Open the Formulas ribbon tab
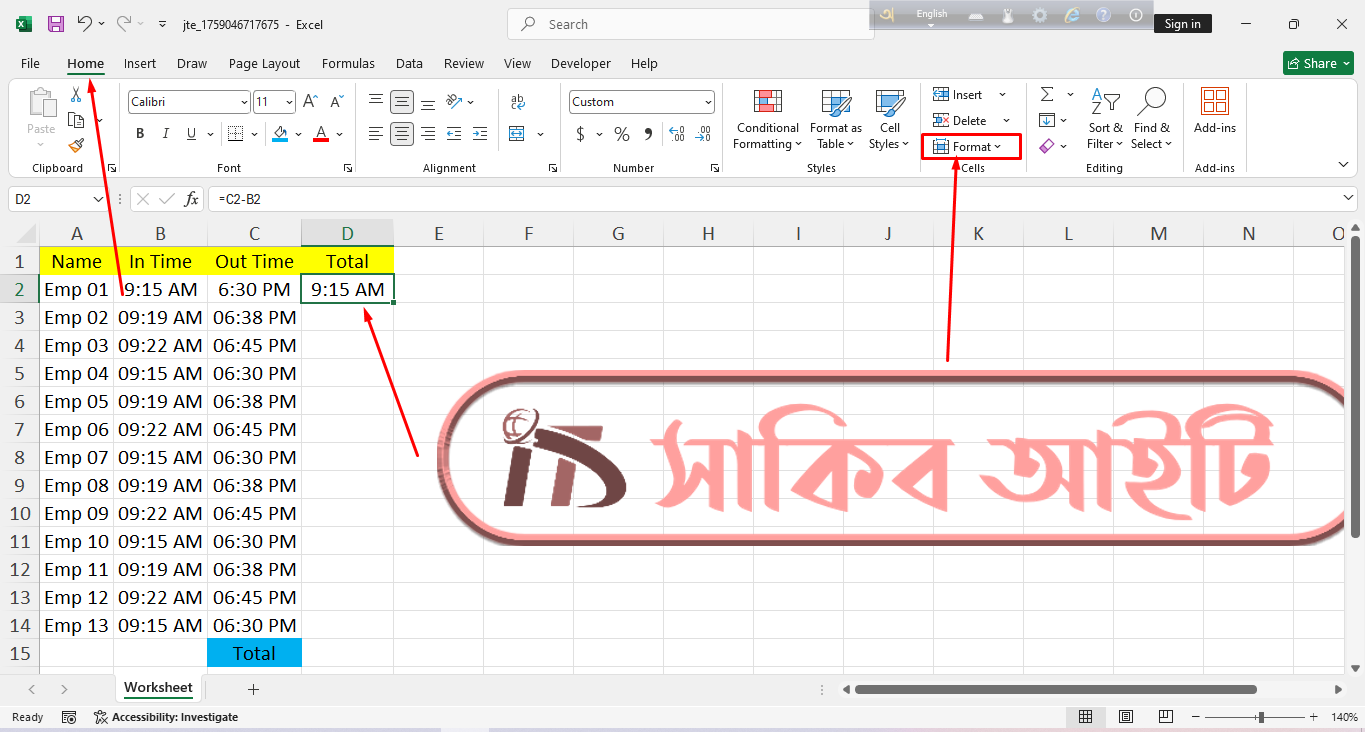 348,63
